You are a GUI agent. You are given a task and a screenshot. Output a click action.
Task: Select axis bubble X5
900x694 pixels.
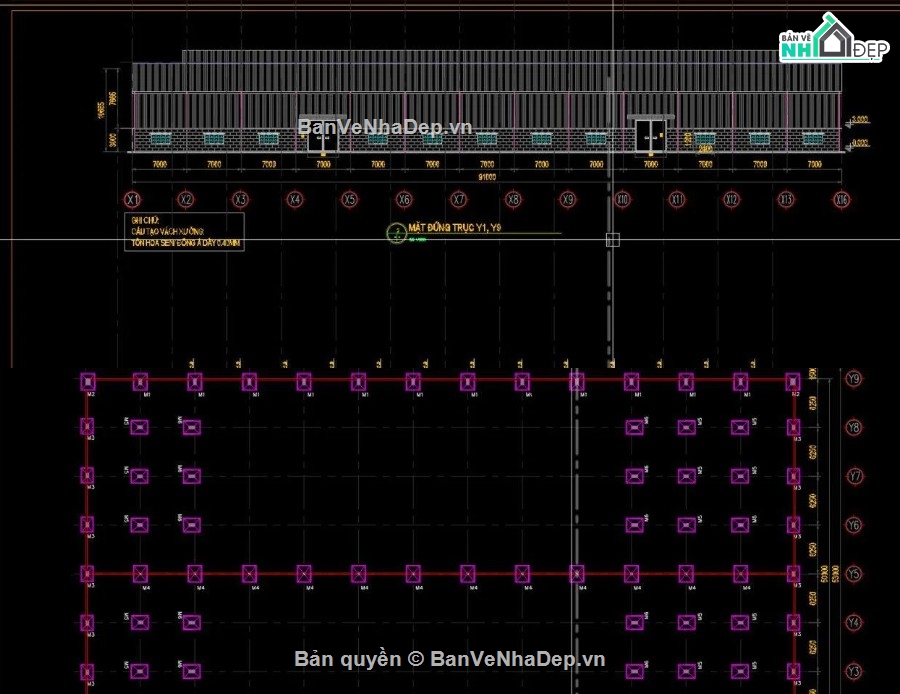pyautogui.click(x=349, y=200)
